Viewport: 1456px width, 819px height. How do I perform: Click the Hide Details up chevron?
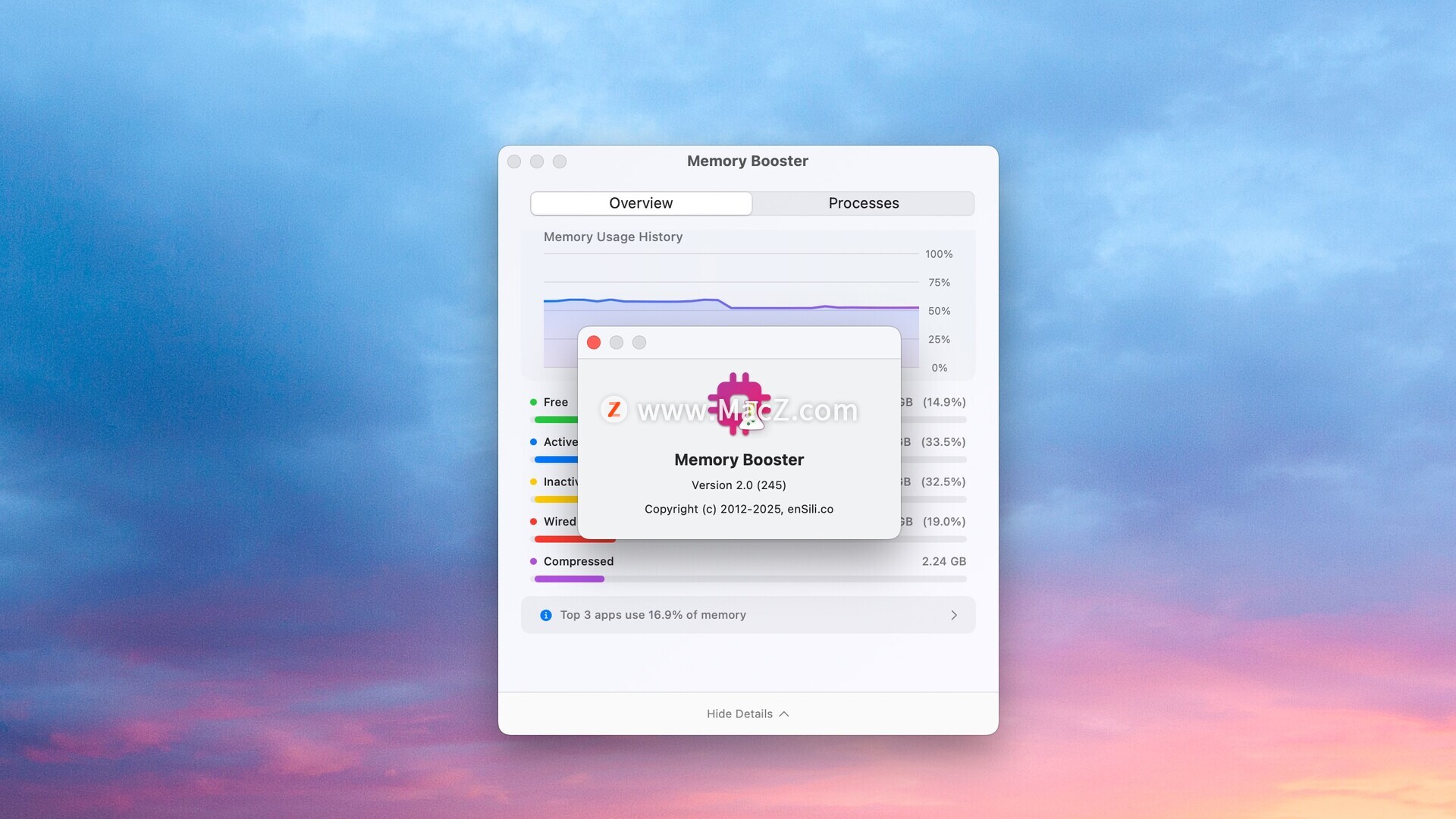click(784, 714)
